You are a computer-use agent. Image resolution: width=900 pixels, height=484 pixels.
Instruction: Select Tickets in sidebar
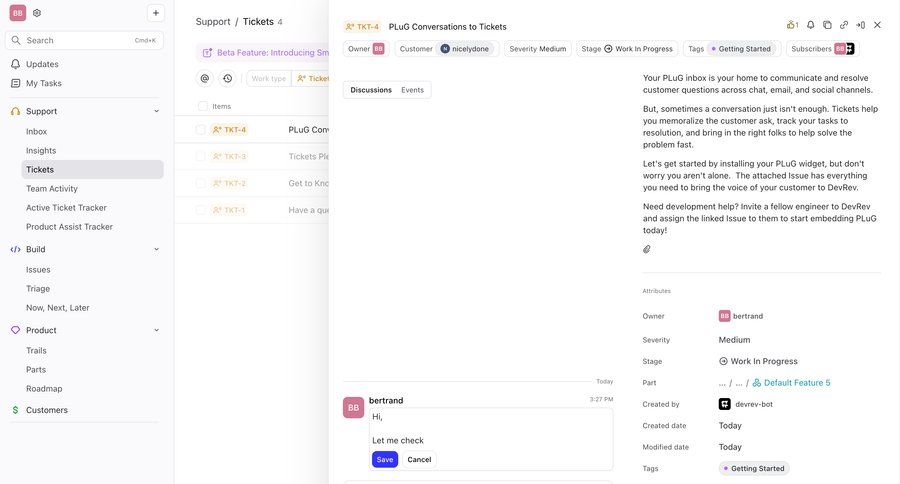92,169
